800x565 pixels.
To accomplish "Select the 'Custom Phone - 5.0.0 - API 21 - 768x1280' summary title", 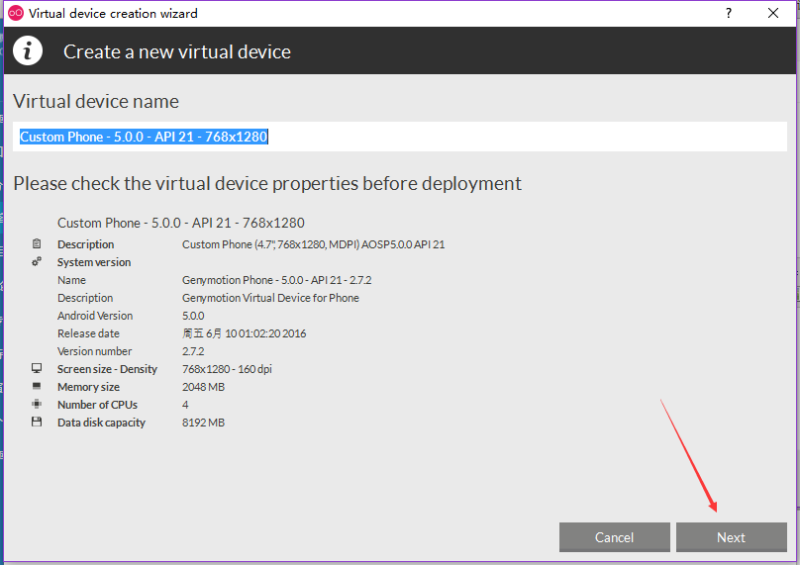I will (181, 223).
